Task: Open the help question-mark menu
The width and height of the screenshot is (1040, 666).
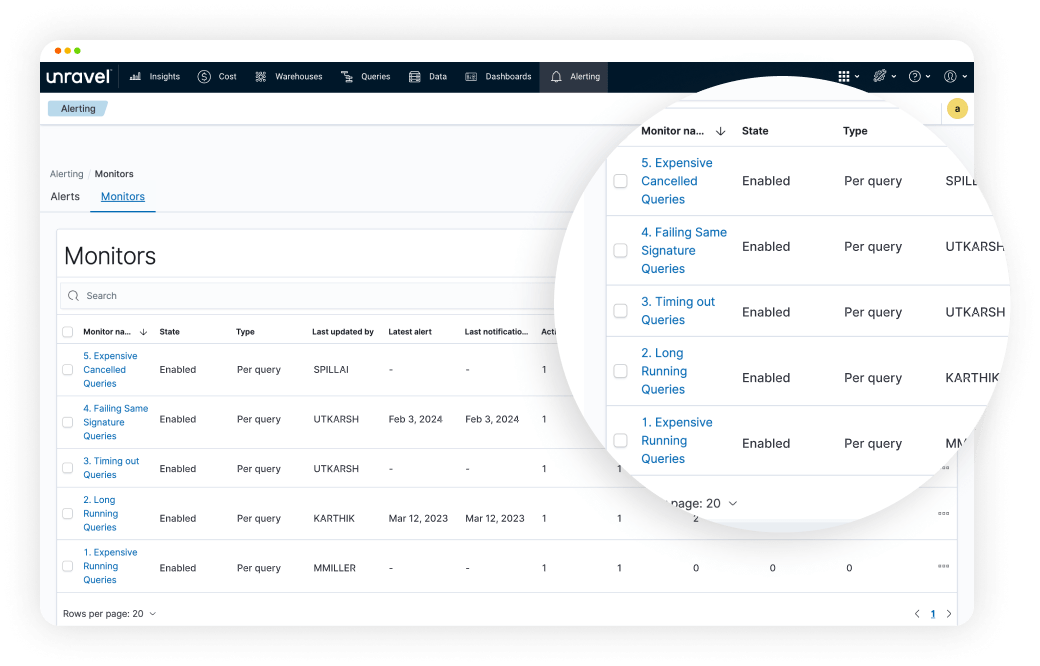Action: (919, 77)
